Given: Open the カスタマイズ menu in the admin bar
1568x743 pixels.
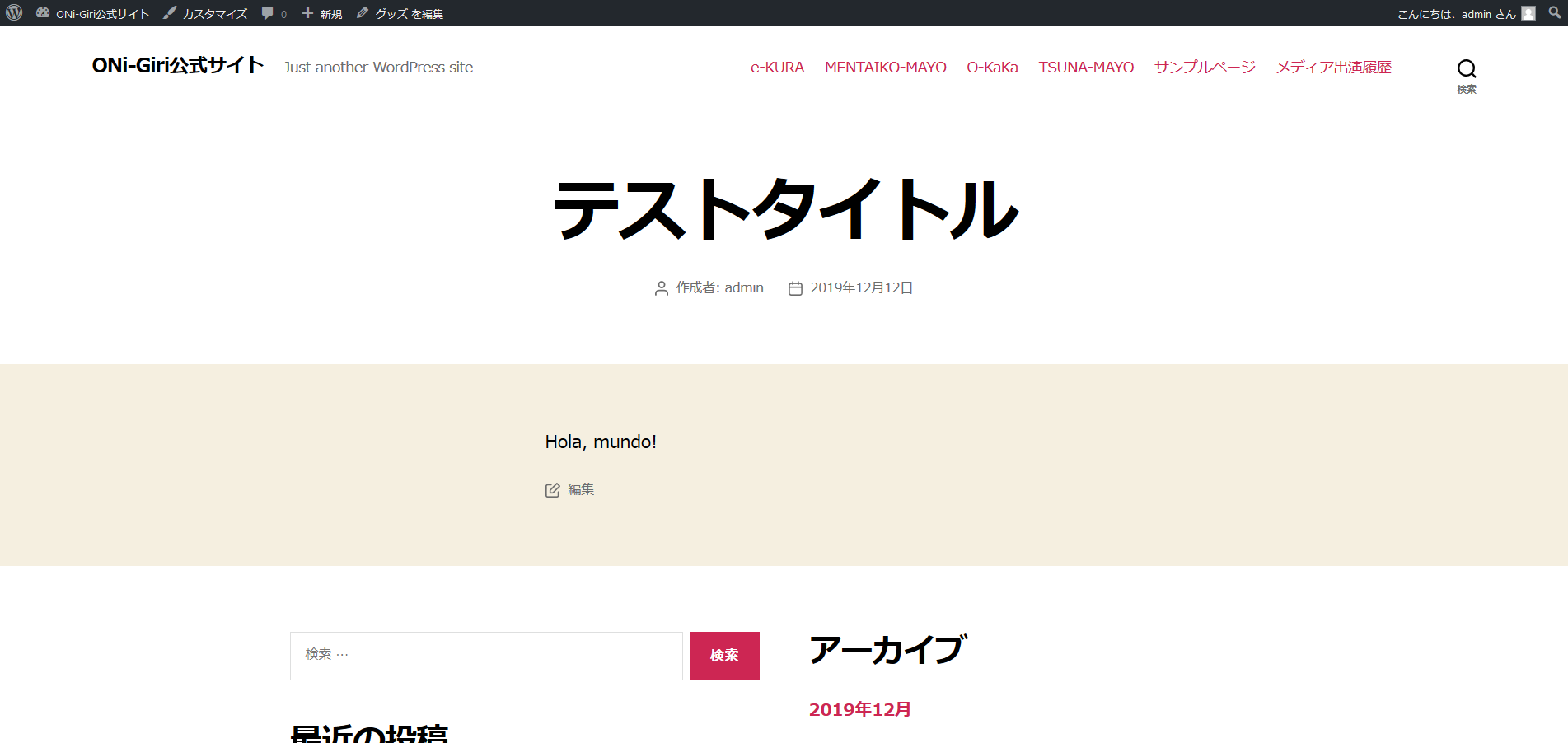Looking at the screenshot, I should (212, 12).
